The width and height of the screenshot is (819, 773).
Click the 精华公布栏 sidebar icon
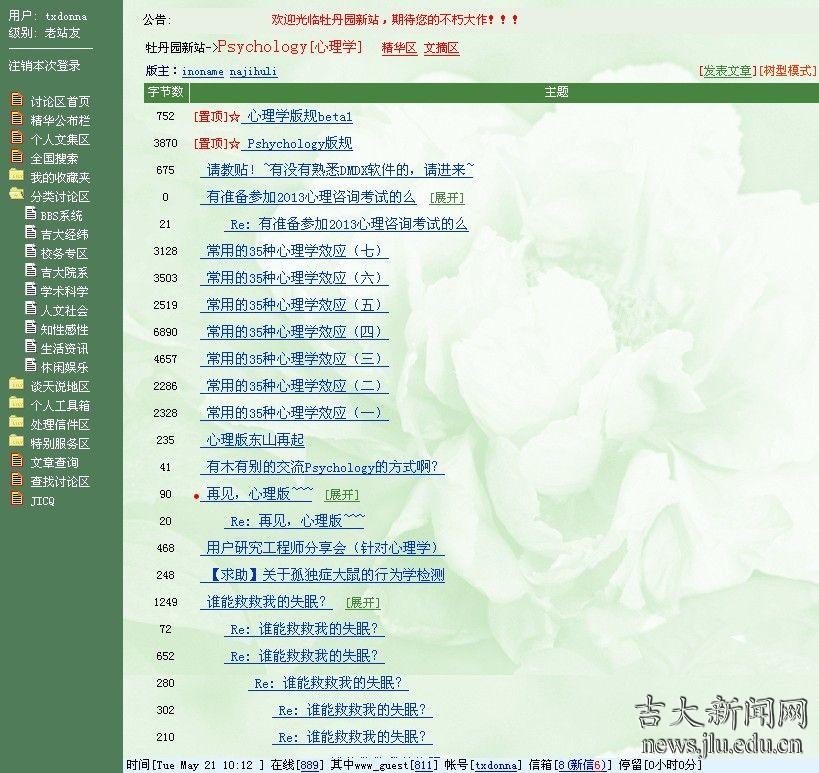pyautogui.click(x=16, y=119)
